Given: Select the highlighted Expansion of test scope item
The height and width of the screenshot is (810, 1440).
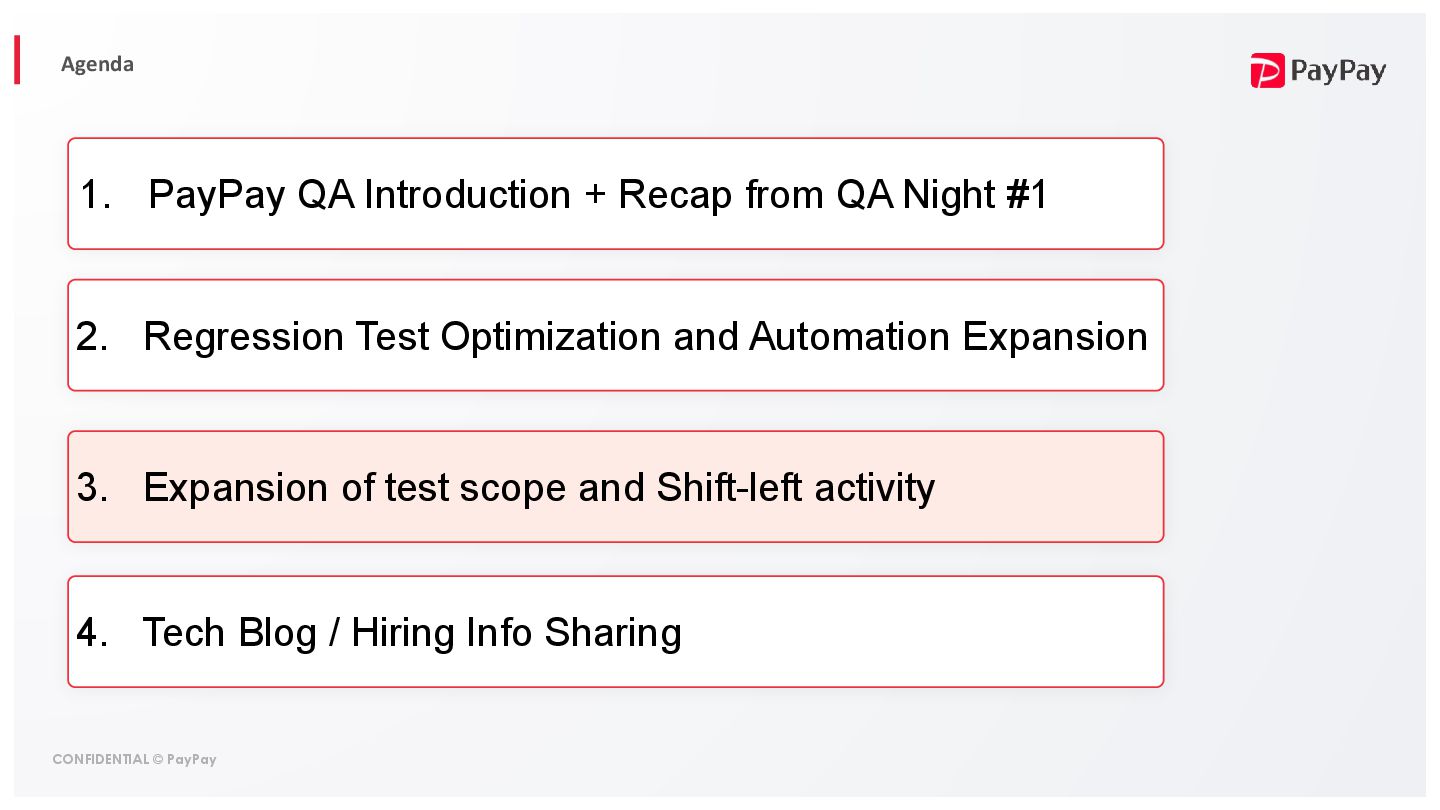Looking at the screenshot, I should pyautogui.click(x=615, y=487).
